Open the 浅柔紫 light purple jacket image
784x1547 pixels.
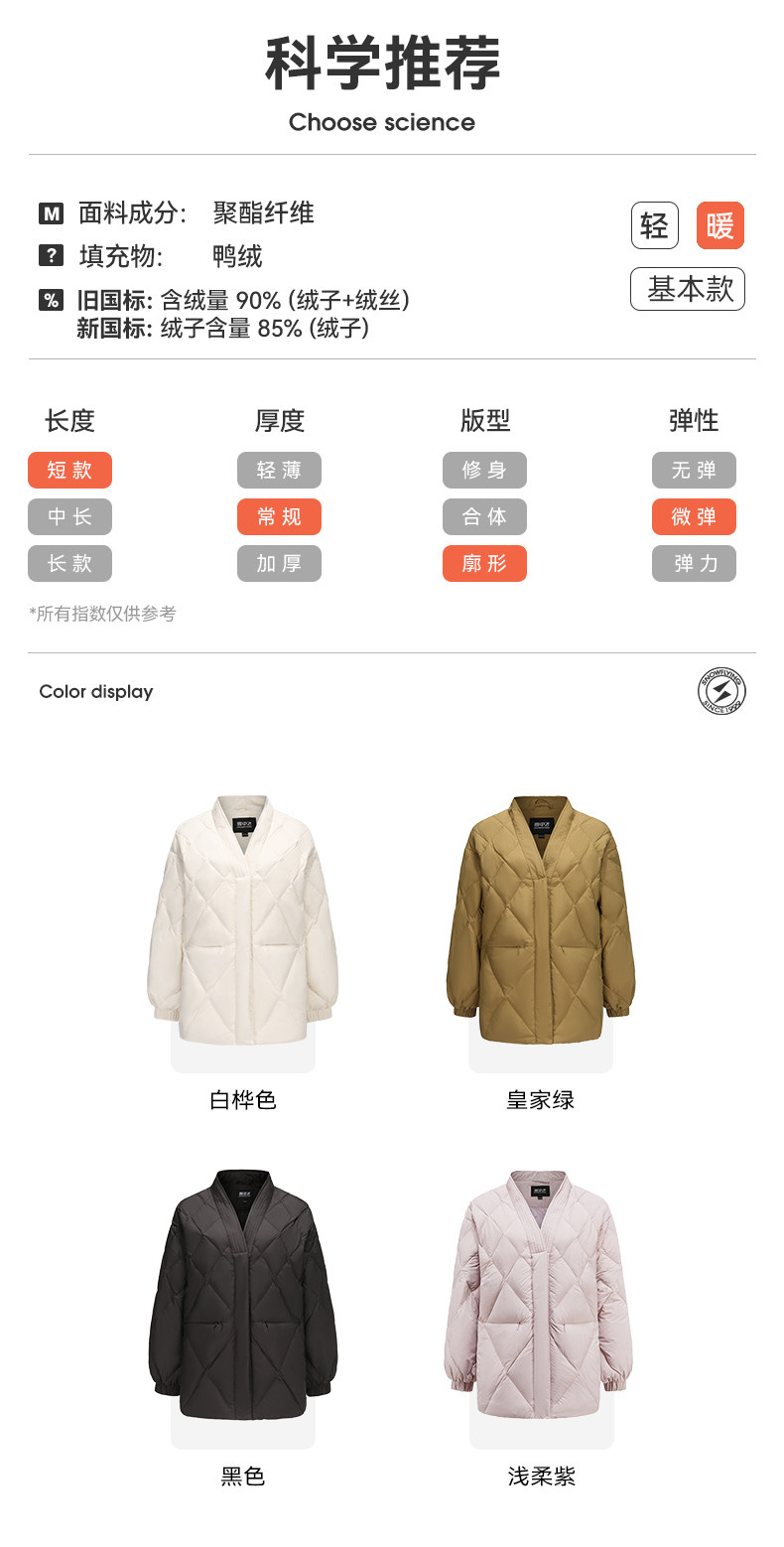coord(538,1295)
